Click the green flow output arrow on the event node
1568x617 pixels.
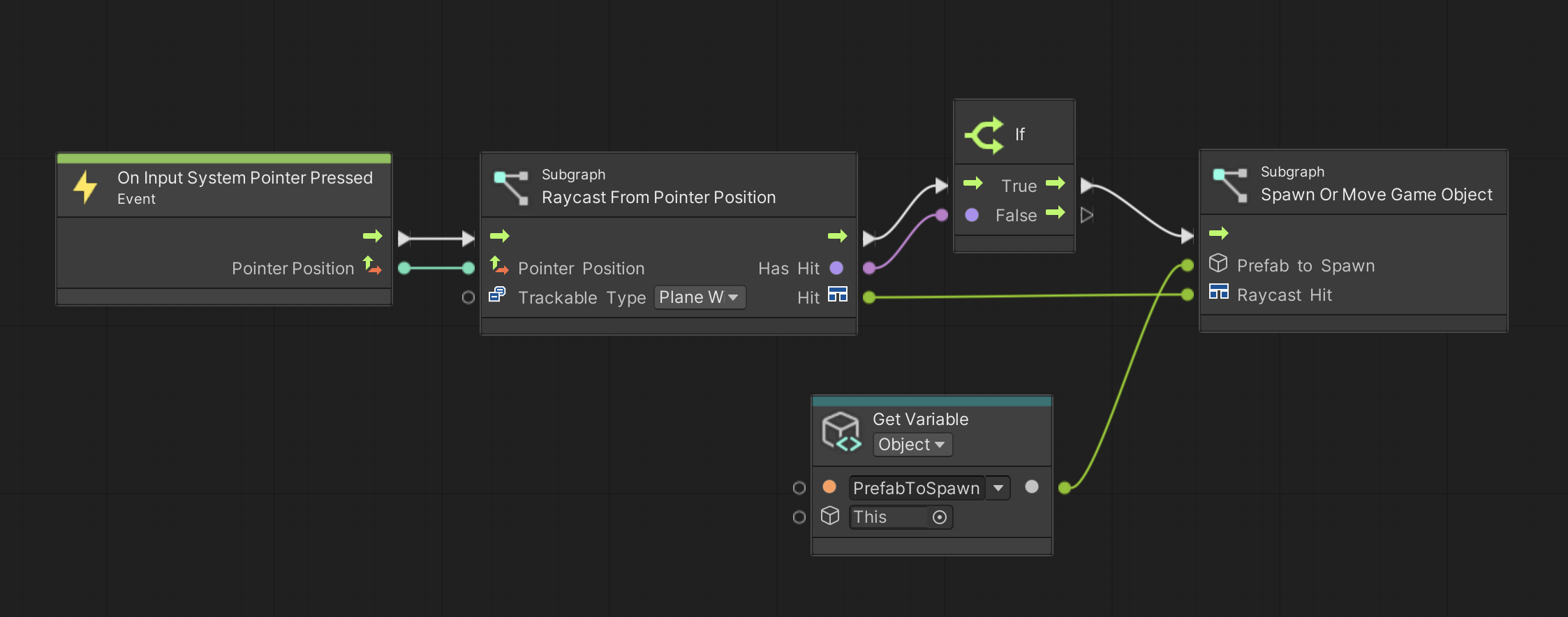click(x=373, y=236)
